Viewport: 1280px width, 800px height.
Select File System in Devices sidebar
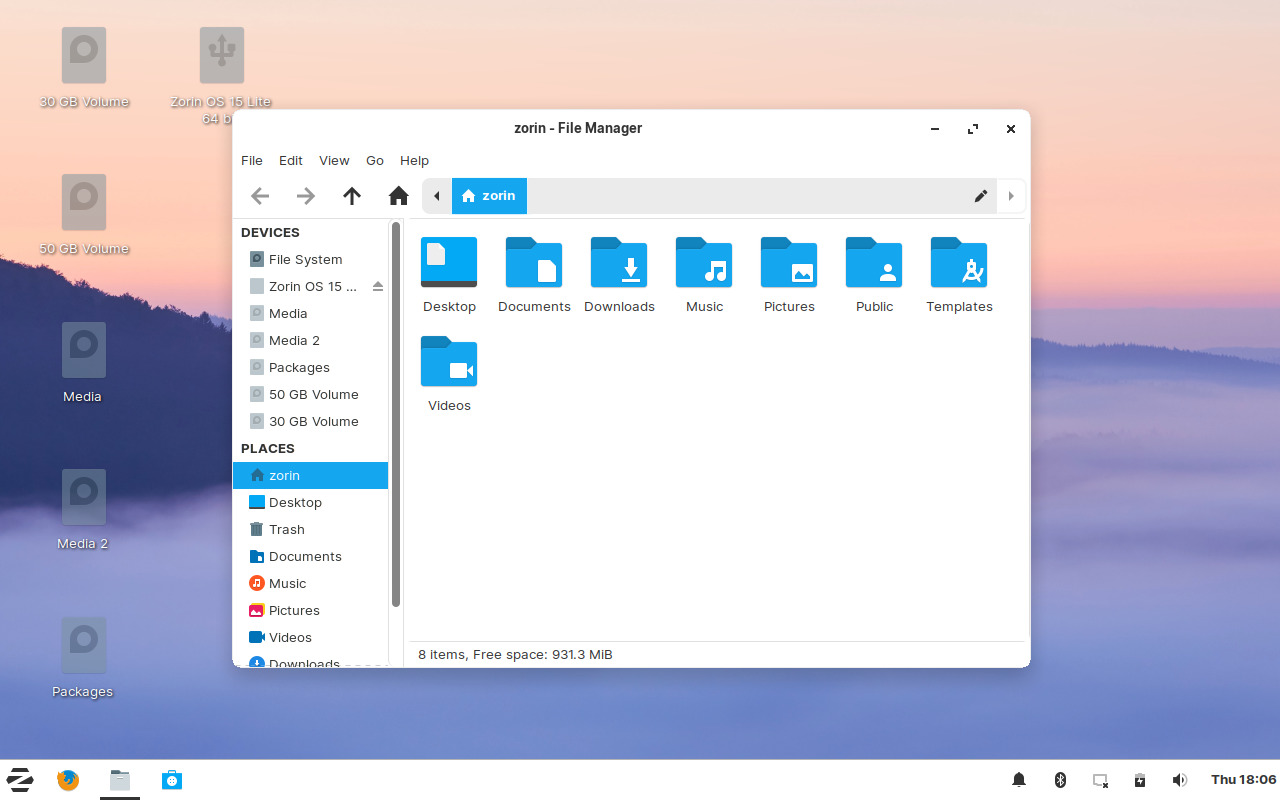[x=310, y=259]
